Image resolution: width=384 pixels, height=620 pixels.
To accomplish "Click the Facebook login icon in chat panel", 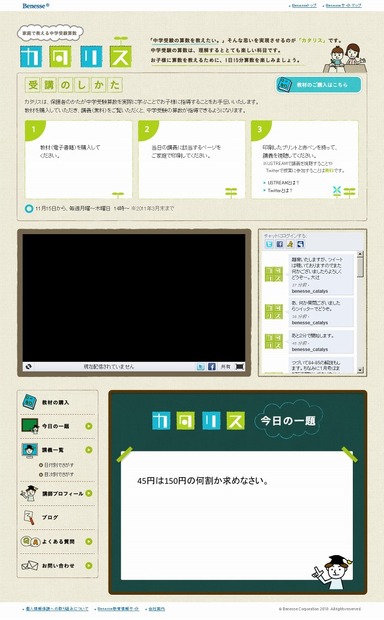I will 280,244.
